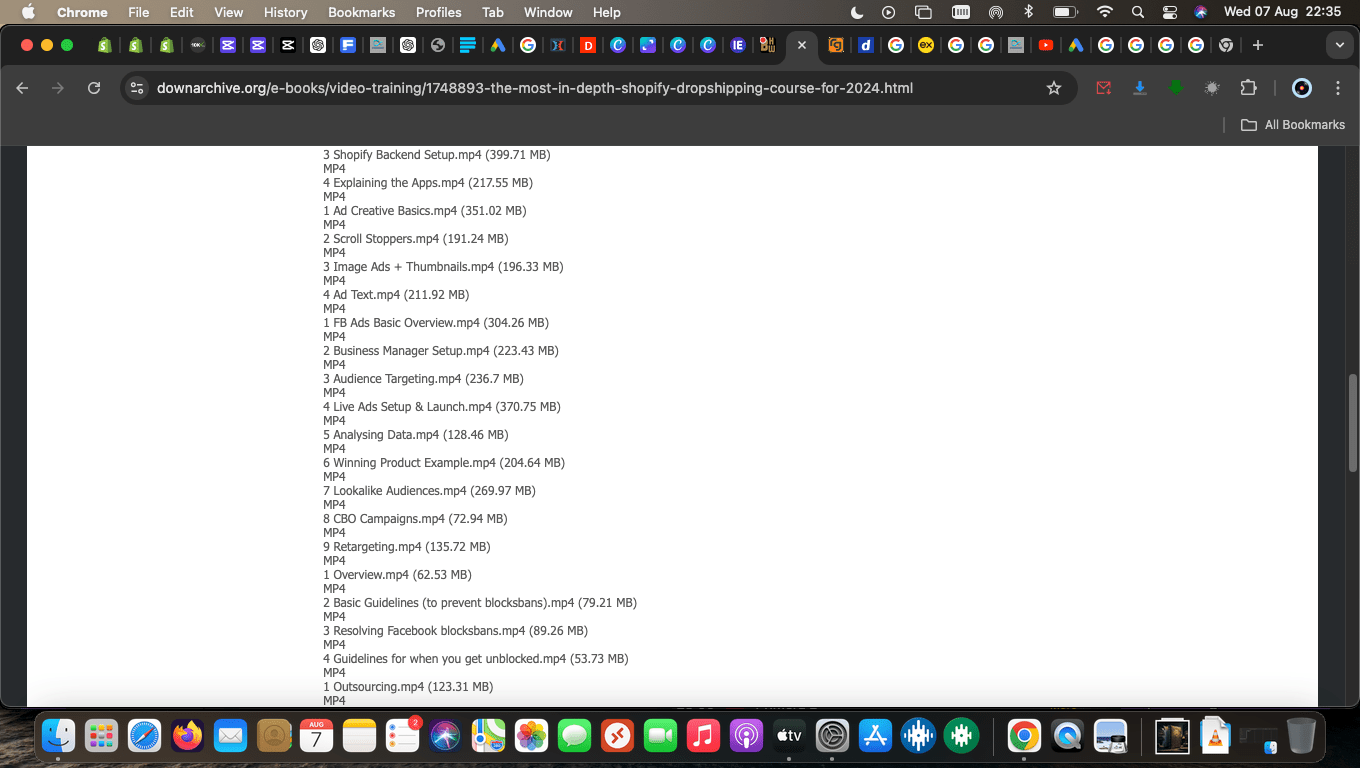This screenshot has height=768, width=1360.
Task: Open Photos from the Dock
Action: [531, 737]
